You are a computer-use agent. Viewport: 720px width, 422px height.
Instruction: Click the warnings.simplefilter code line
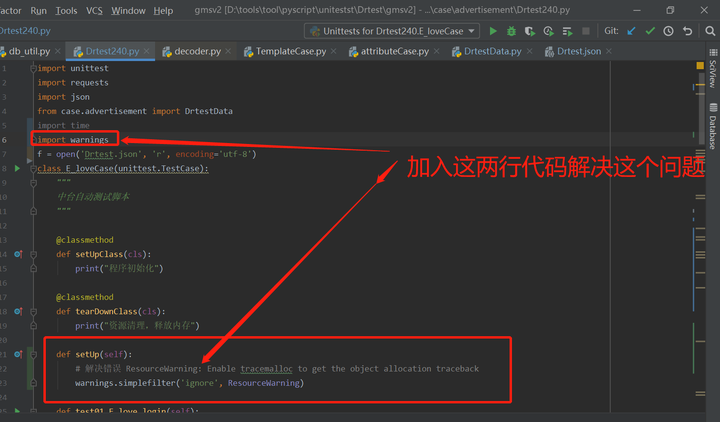(189, 383)
